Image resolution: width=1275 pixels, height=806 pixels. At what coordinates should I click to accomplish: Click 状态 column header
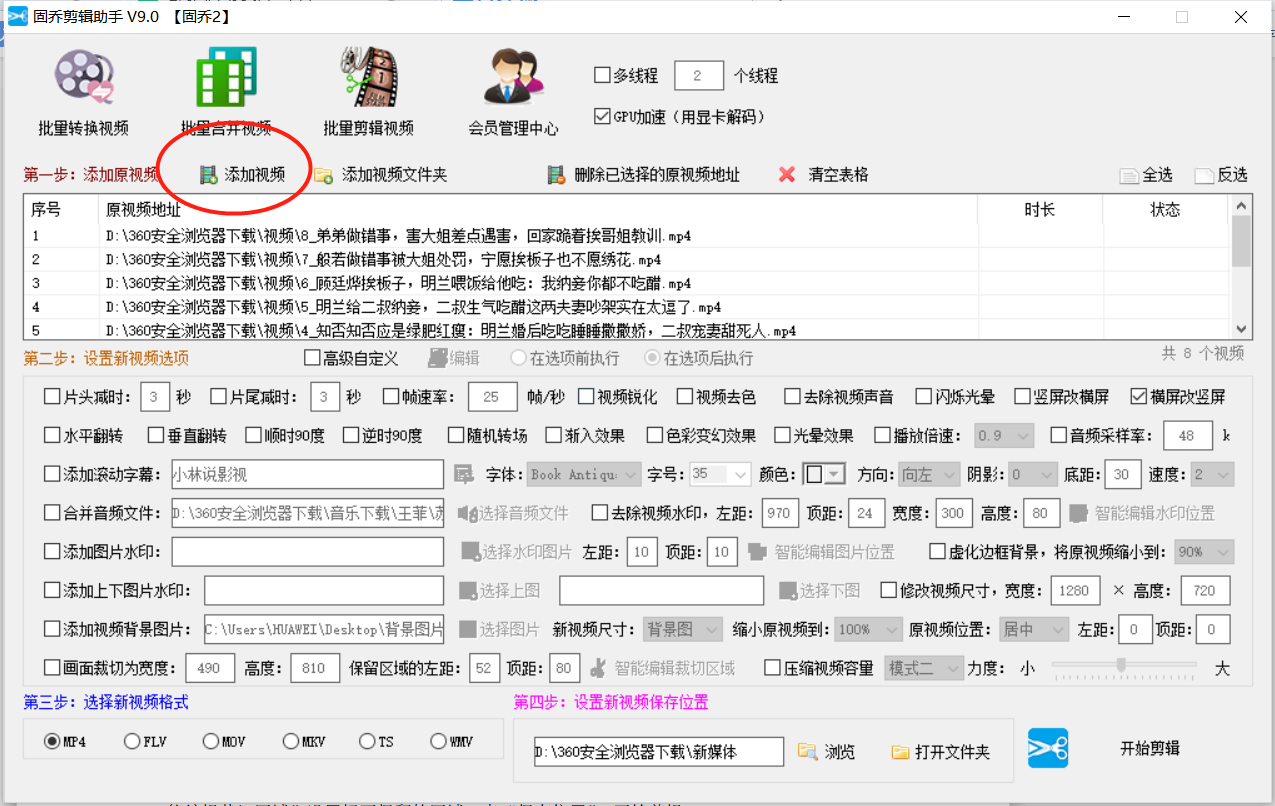coord(1166,210)
